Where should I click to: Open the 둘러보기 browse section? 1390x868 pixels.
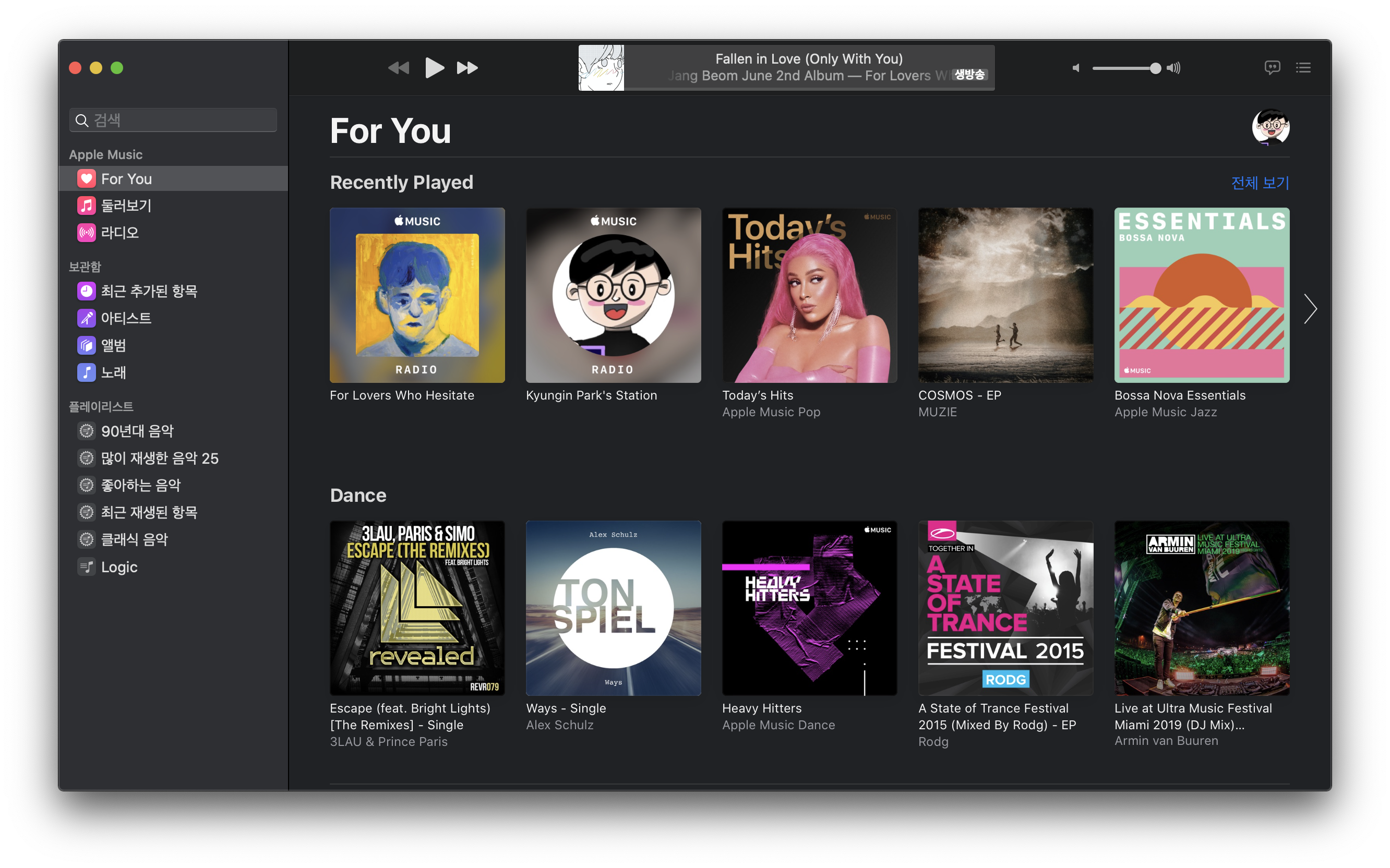click(126, 206)
